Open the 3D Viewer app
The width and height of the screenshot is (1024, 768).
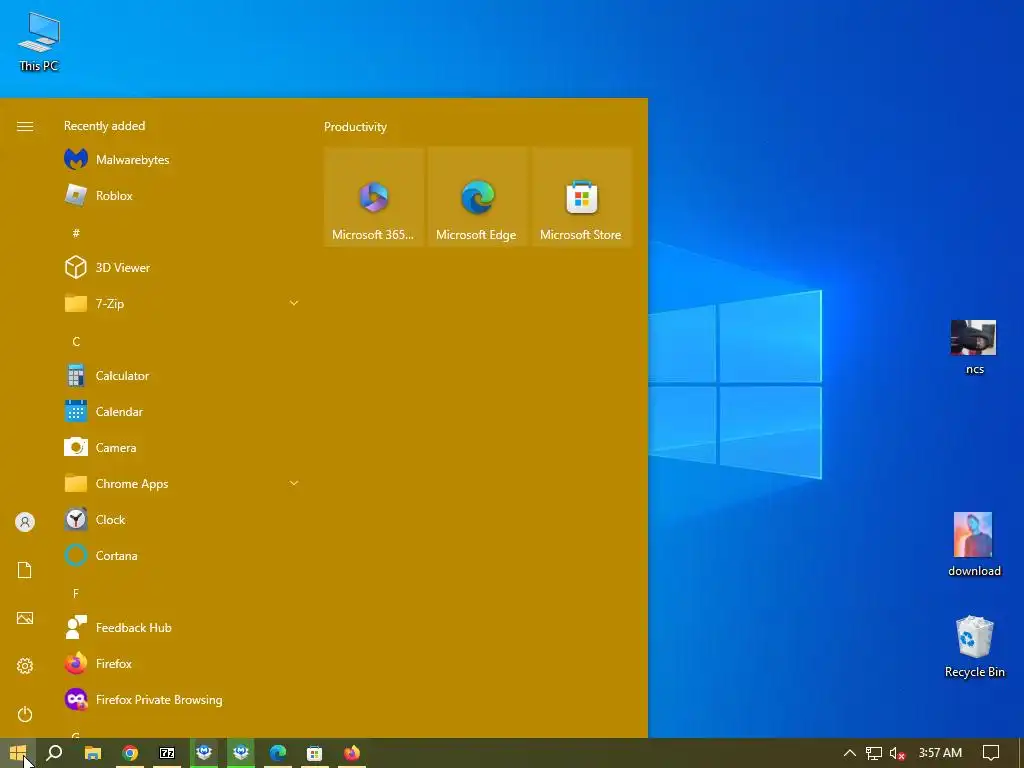pos(182,267)
